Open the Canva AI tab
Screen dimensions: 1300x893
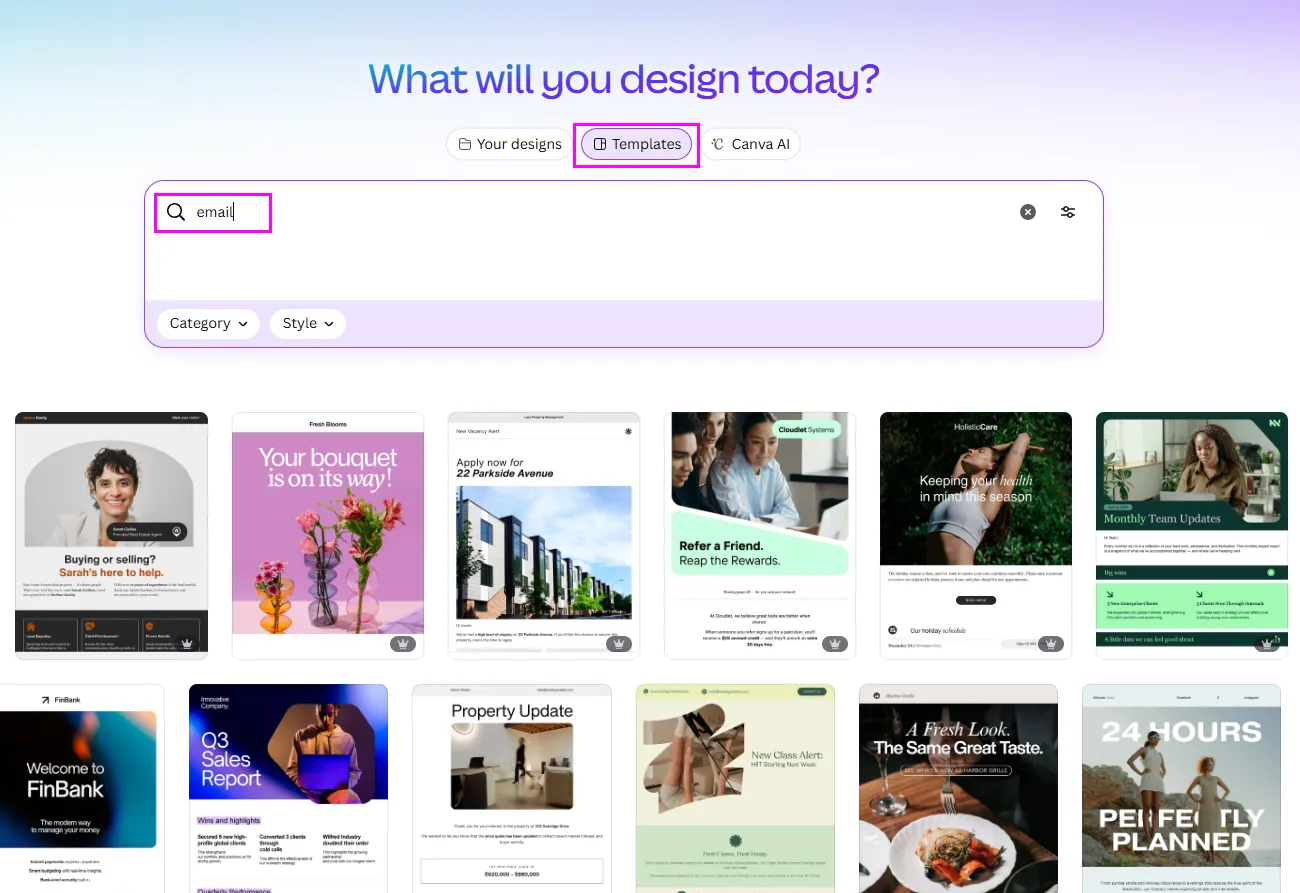coord(750,144)
